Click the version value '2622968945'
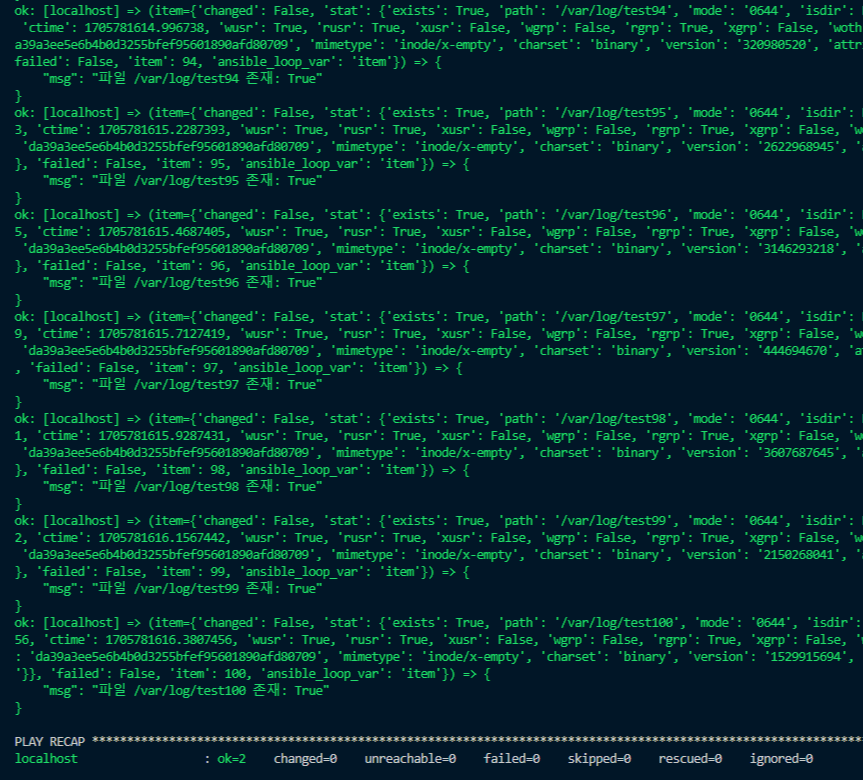Image resolution: width=863 pixels, height=780 pixels. [x=799, y=146]
